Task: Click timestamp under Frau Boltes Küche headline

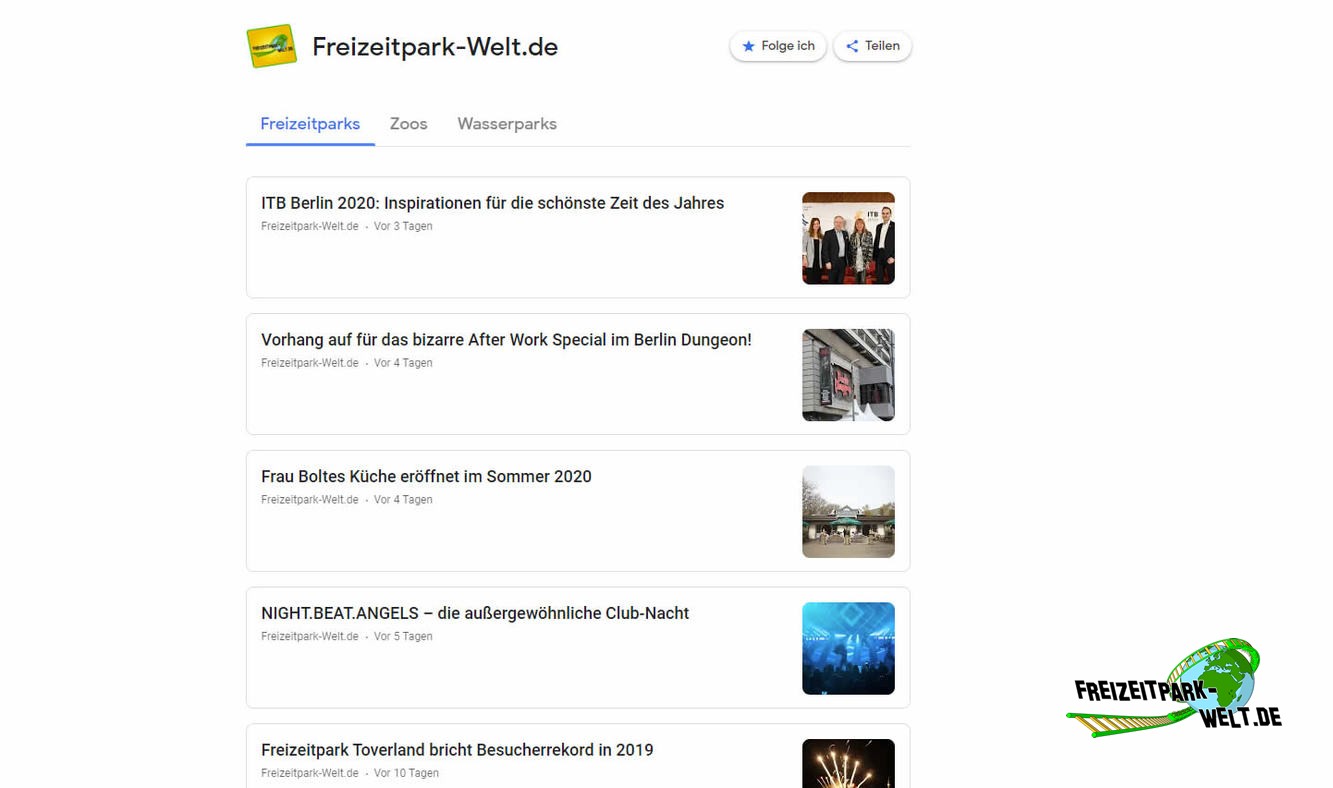Action: [403, 500]
